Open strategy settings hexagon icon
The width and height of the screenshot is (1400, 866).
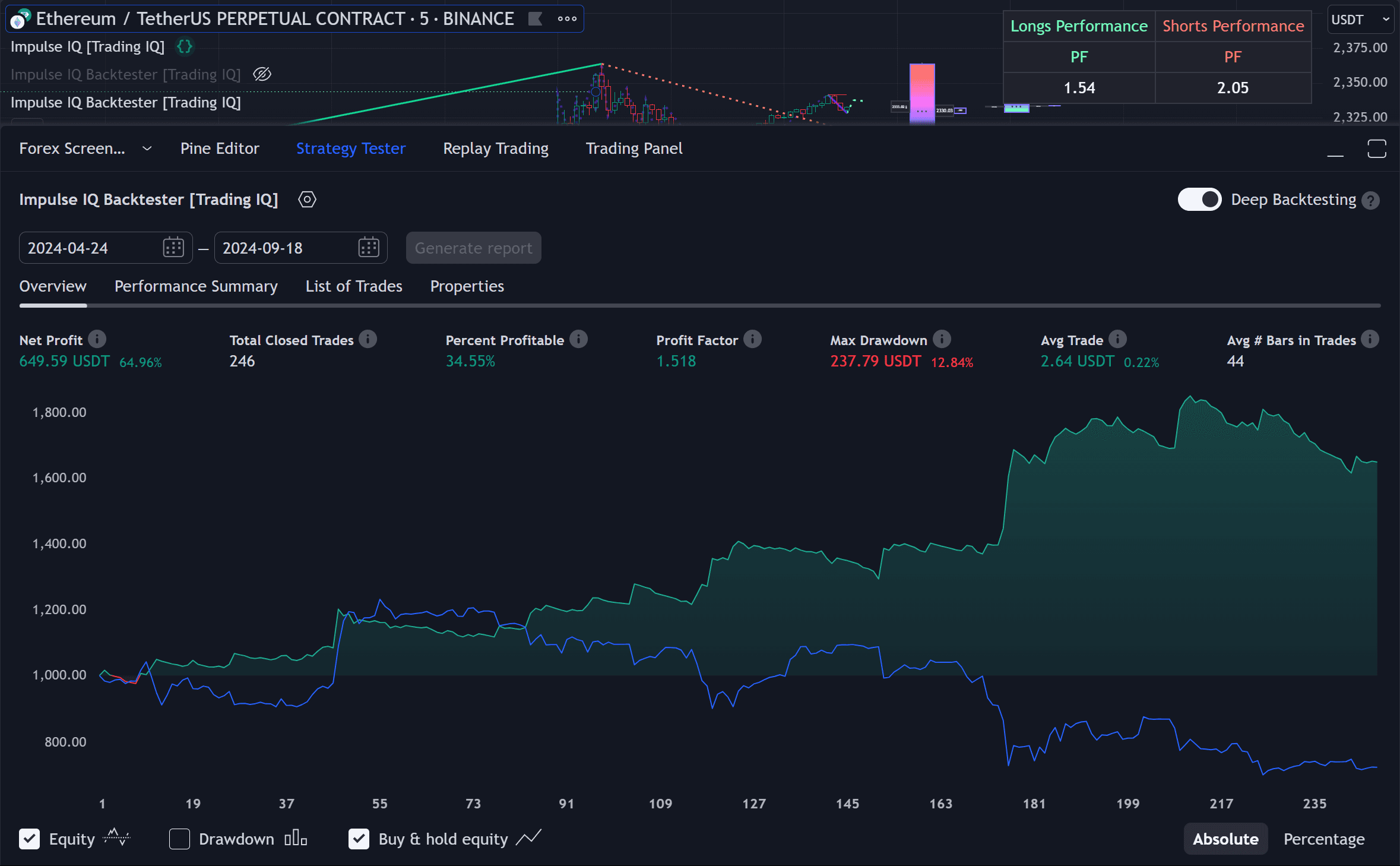coord(307,200)
